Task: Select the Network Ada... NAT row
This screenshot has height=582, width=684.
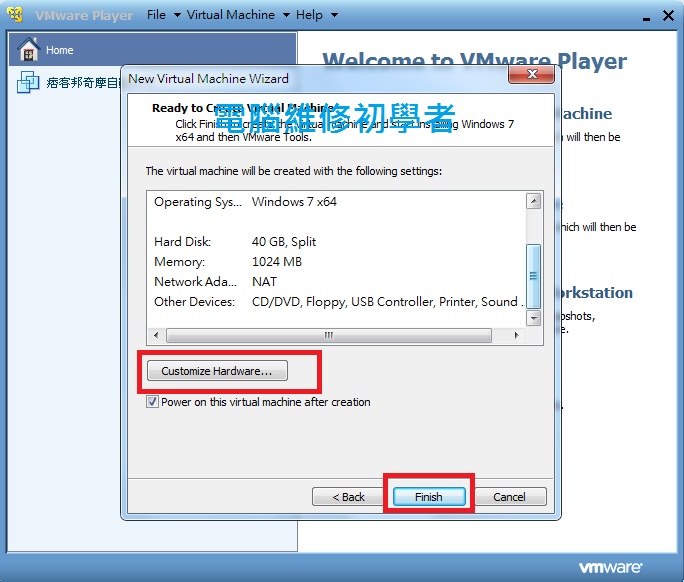Action: point(336,281)
